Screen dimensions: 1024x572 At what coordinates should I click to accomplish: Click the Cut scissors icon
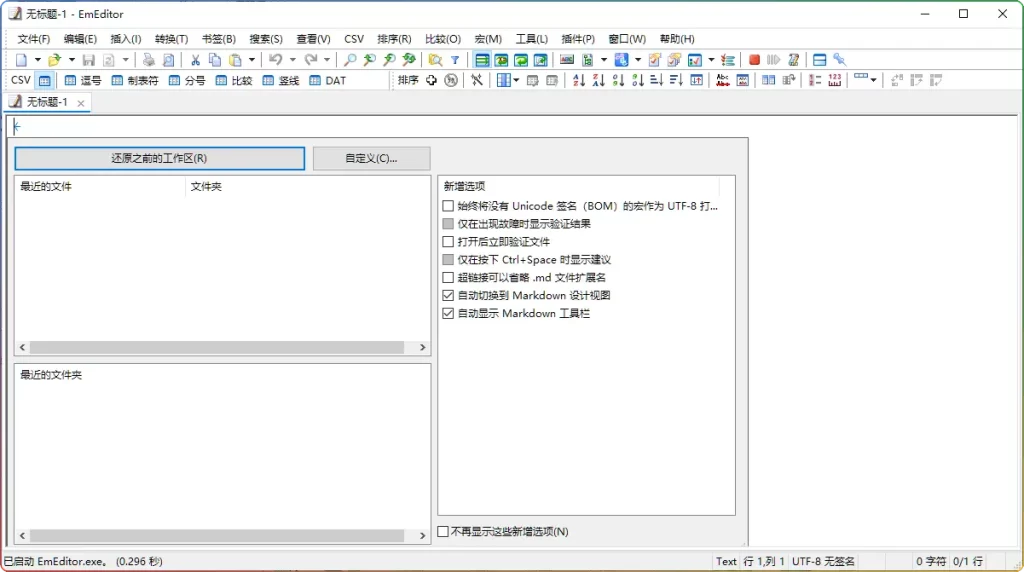(195, 60)
